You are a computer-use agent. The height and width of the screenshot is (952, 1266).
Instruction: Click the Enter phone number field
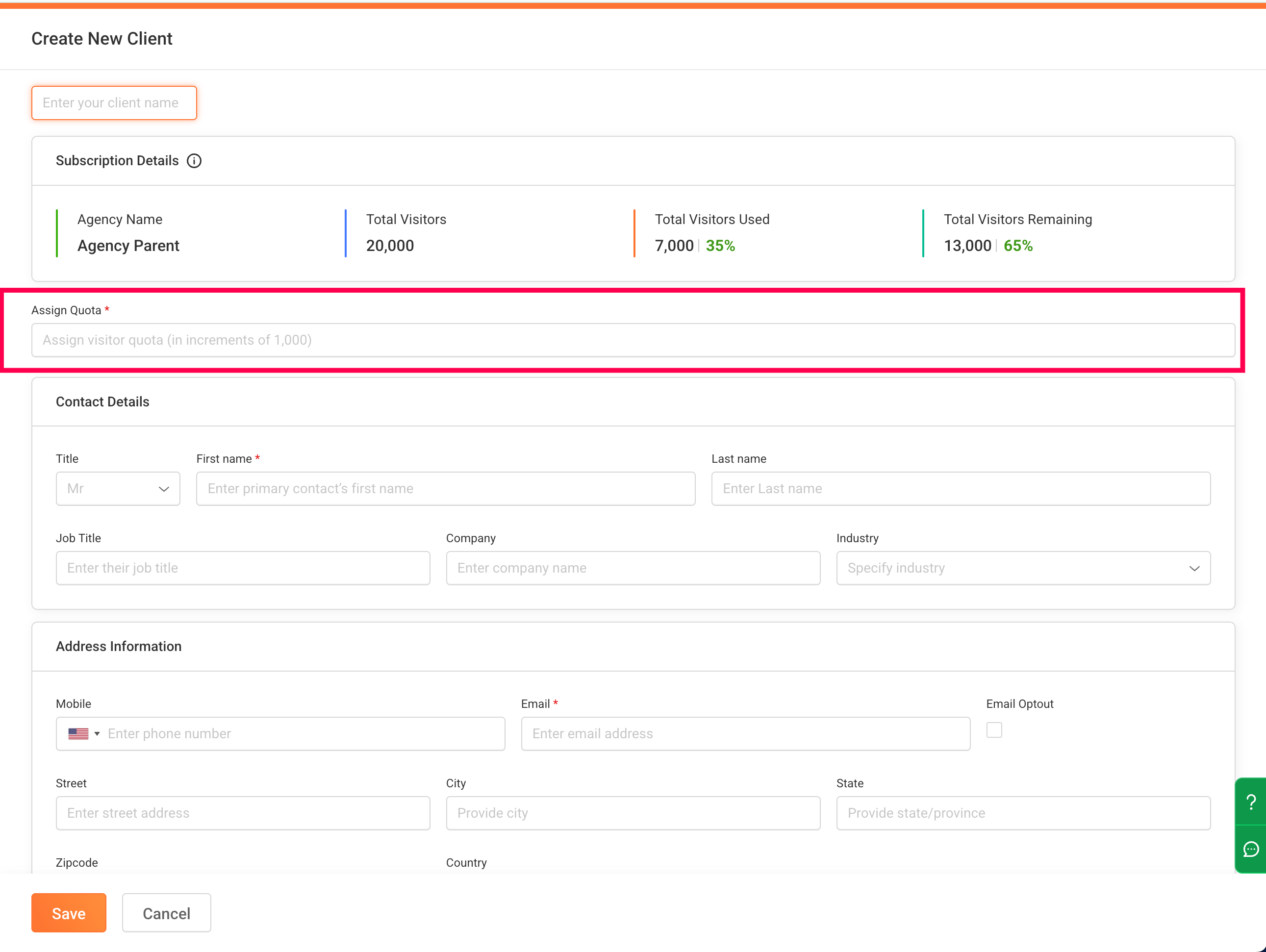pos(304,734)
